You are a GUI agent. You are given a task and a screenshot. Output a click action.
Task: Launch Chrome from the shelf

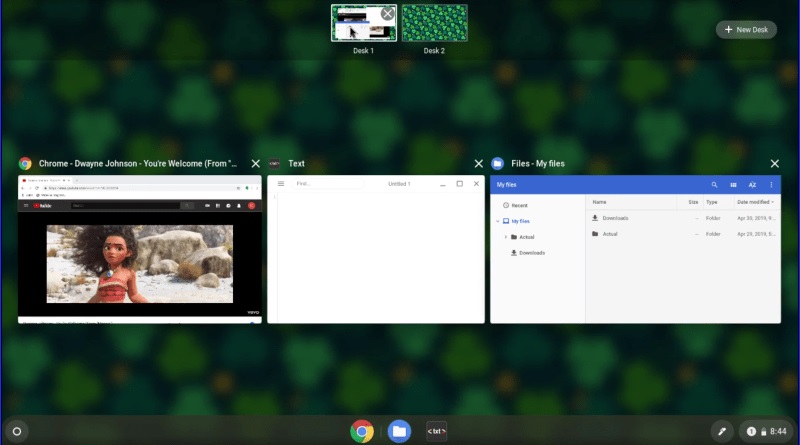point(362,431)
